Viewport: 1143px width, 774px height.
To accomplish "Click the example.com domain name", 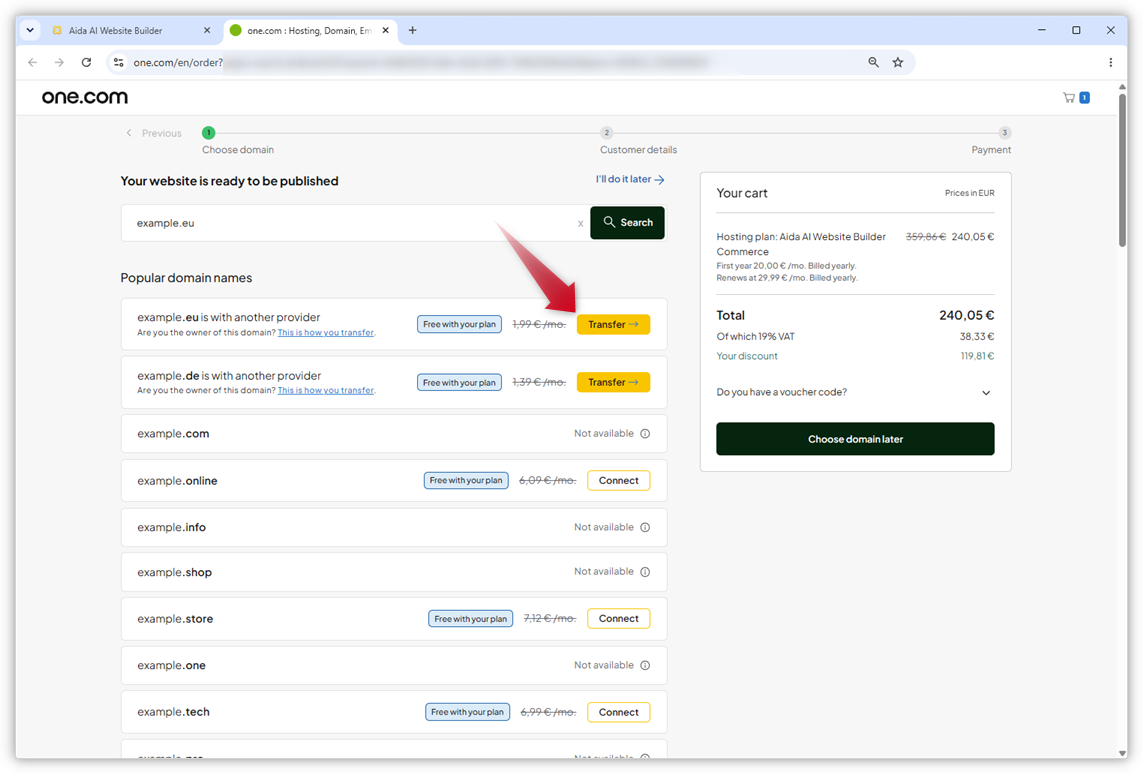I will (x=173, y=434).
